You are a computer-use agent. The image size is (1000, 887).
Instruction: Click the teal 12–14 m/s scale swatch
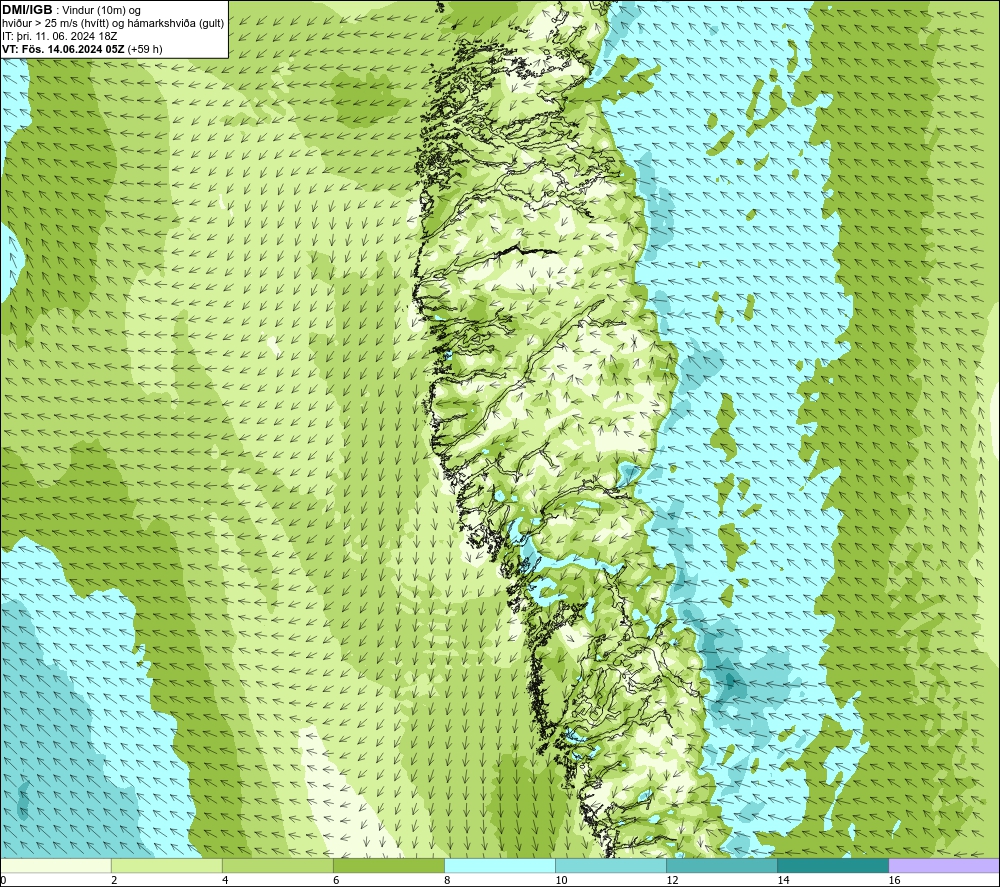click(721, 865)
